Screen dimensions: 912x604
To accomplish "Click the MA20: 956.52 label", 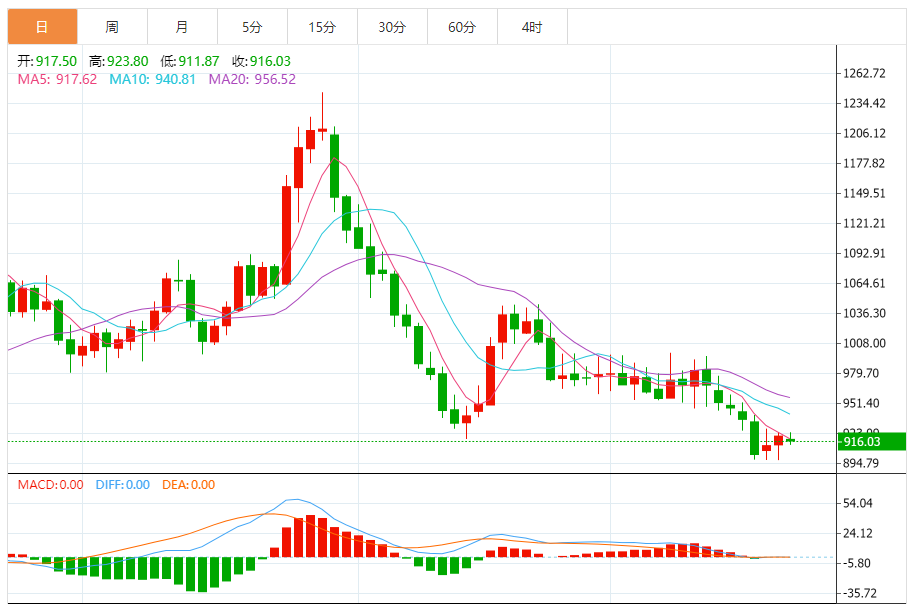I will pos(252,79).
